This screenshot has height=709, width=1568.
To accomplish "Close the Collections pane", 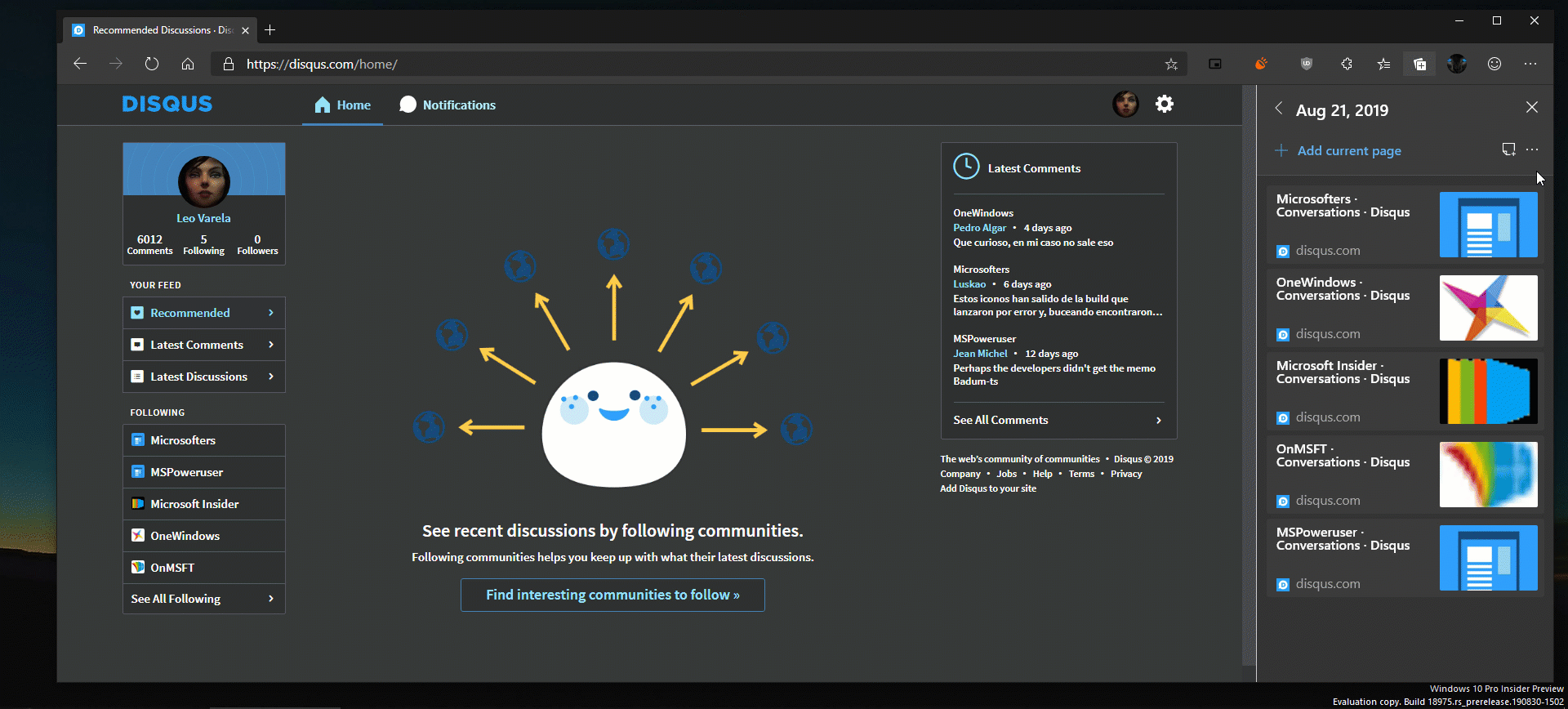I will click(x=1532, y=107).
